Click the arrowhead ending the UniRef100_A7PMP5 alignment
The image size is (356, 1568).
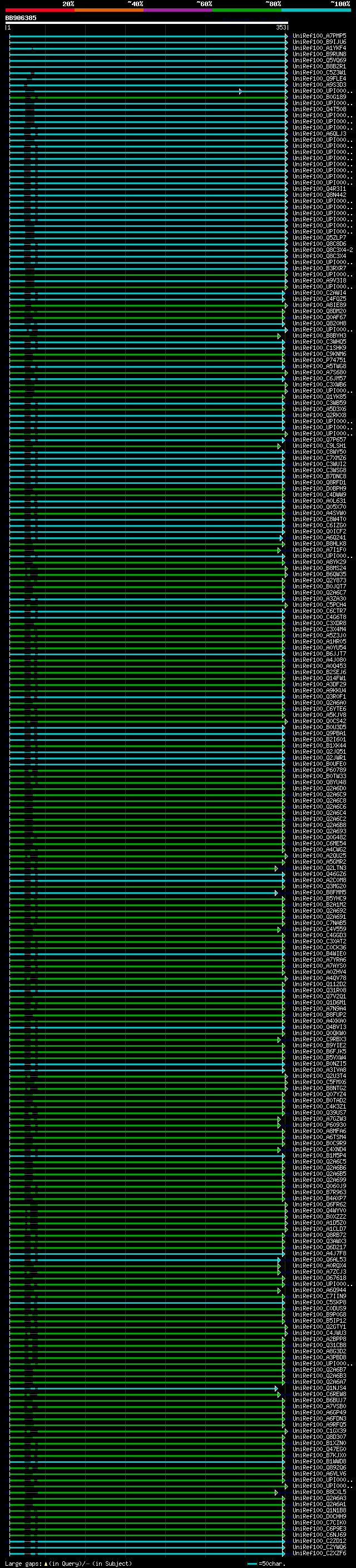tap(286, 37)
